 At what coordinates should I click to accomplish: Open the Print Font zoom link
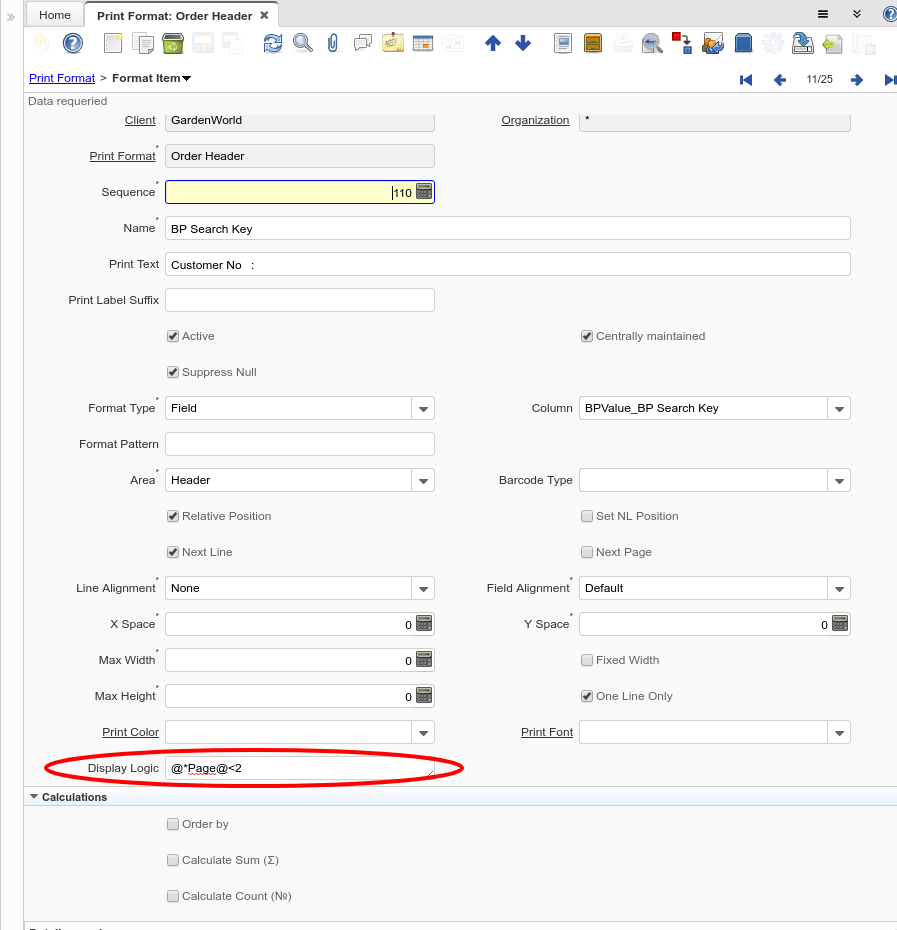546,732
